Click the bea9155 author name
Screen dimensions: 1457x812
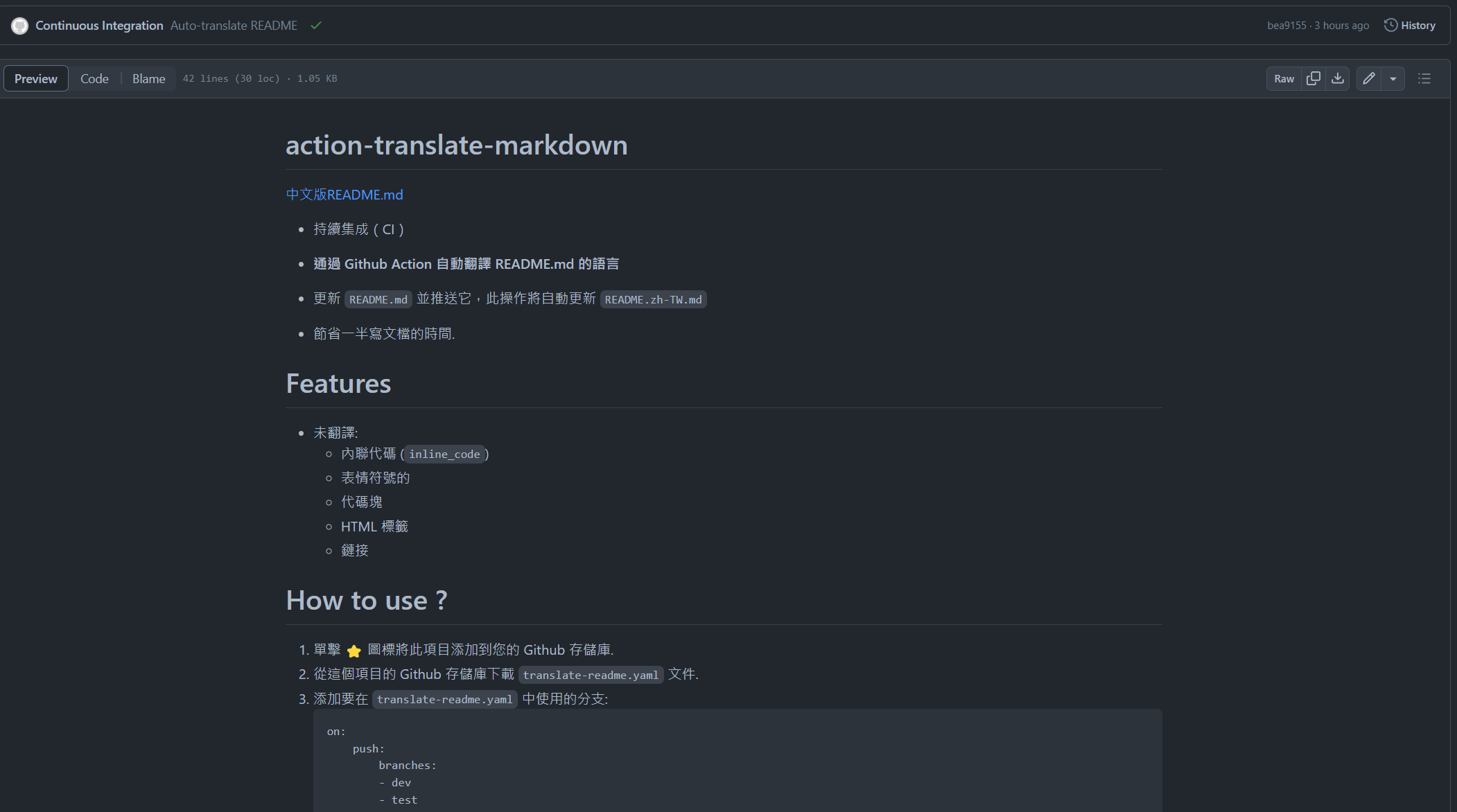[x=1286, y=25]
